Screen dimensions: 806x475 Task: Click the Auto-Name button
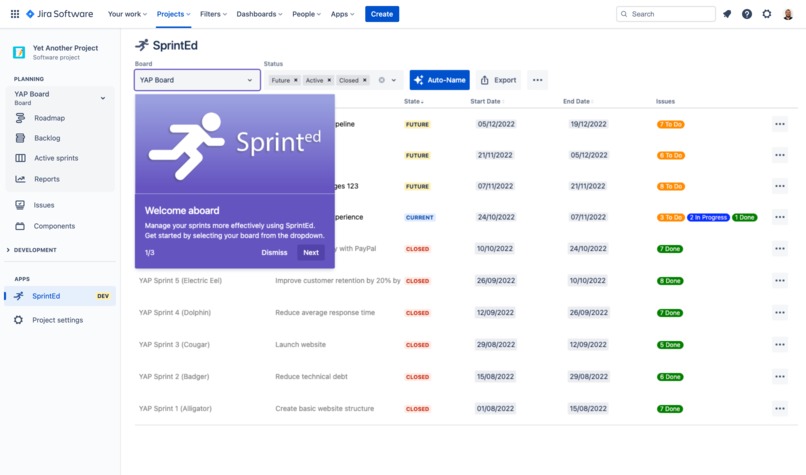[439, 80]
